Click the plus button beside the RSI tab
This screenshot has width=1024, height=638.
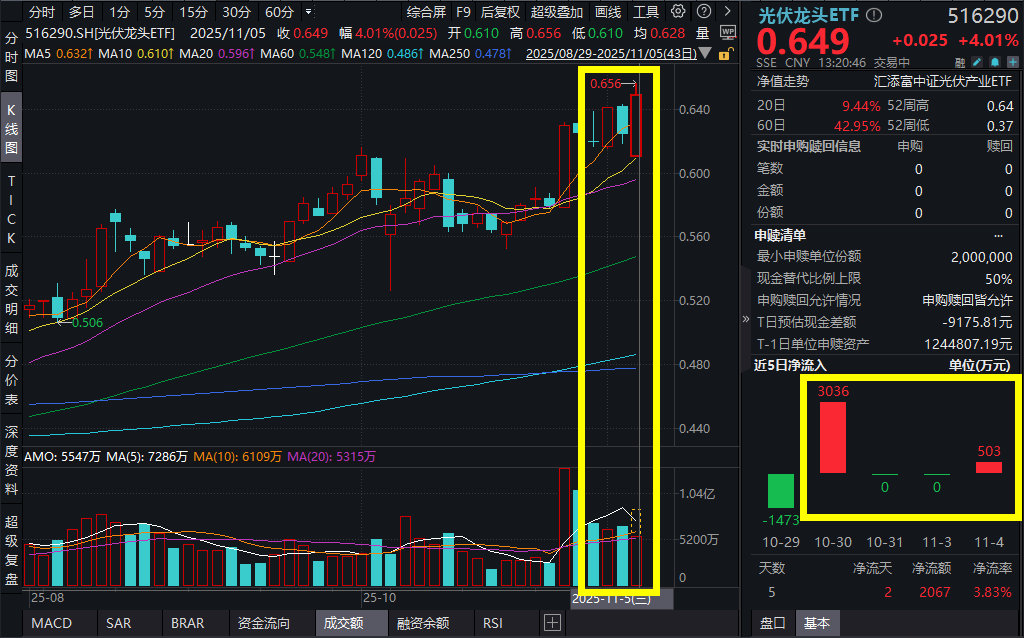click(x=552, y=623)
